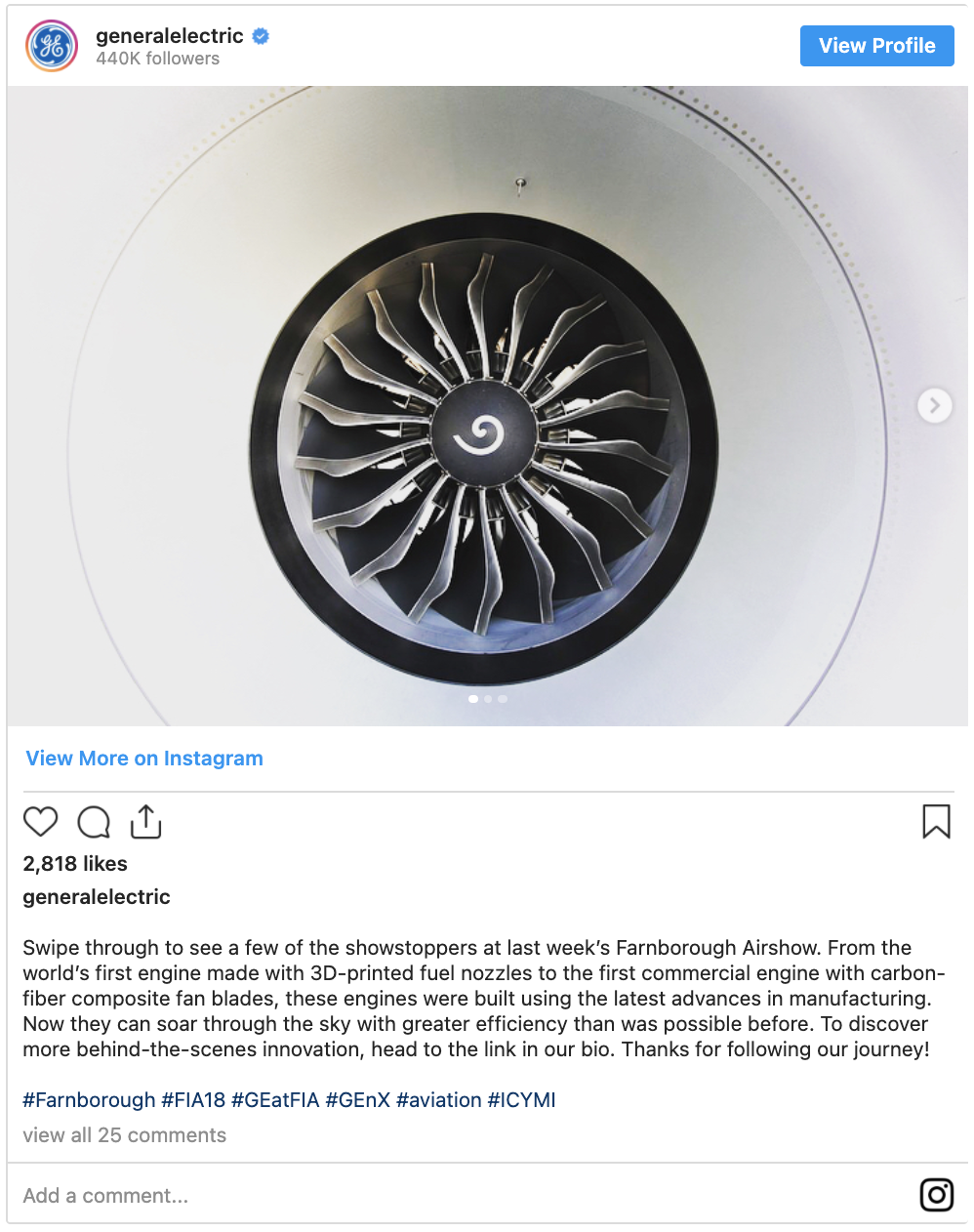Click the verified badge next to generalelectric
Screen dimensions: 974x1232
[261, 36]
